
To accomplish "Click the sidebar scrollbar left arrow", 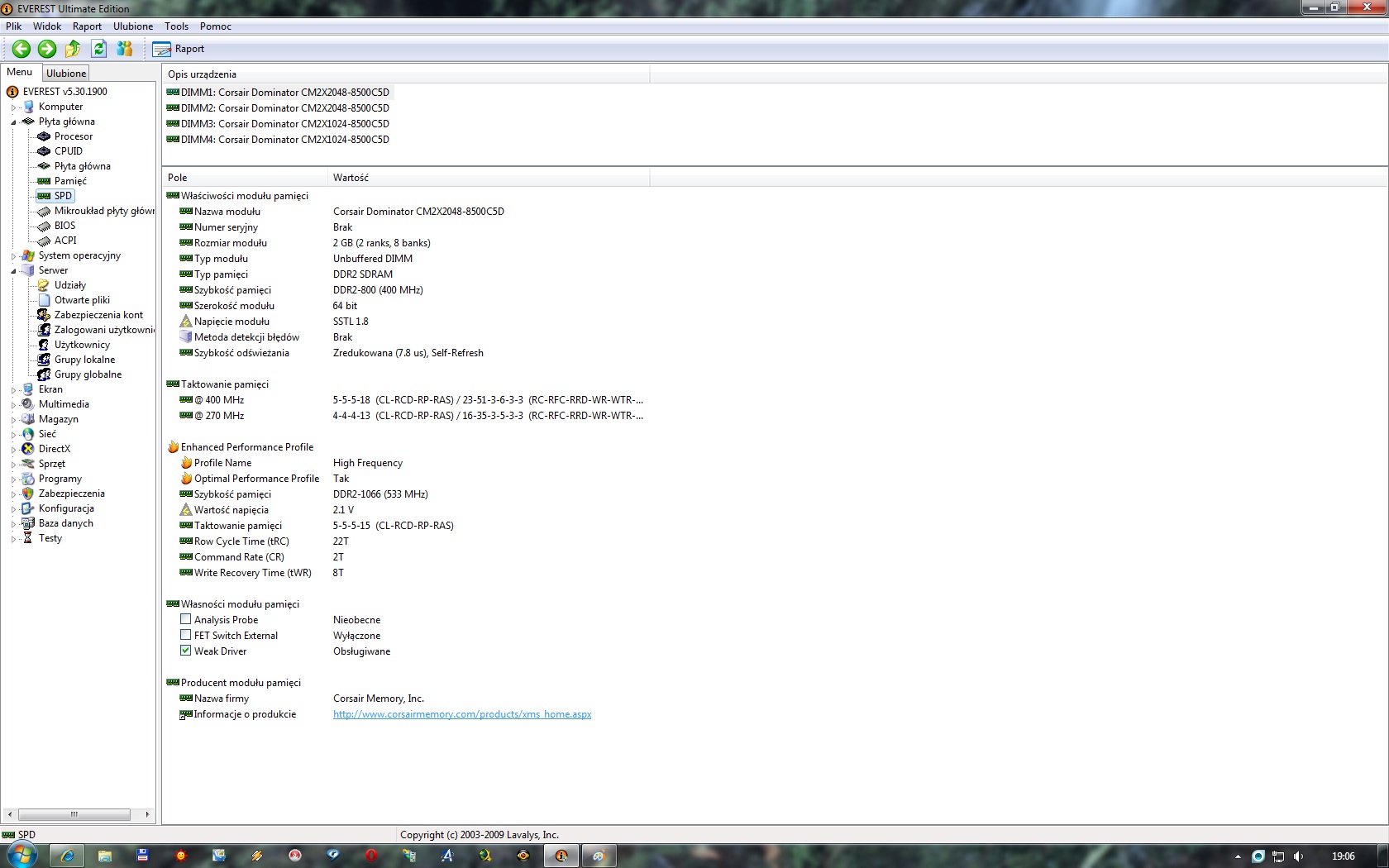I will tap(9, 814).
